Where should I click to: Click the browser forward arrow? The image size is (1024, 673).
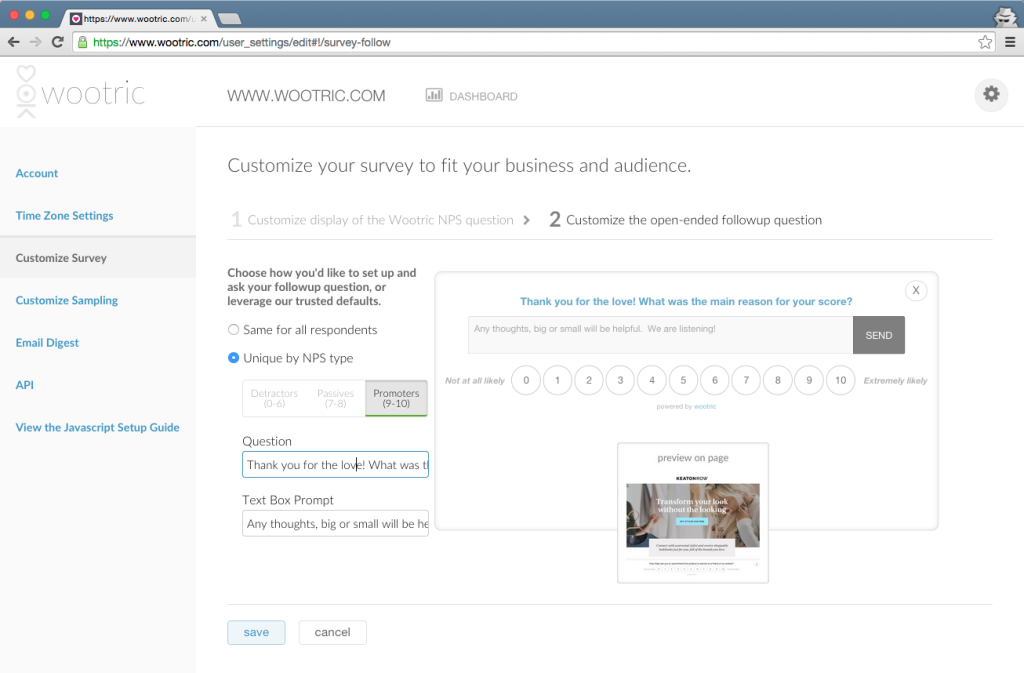point(36,42)
